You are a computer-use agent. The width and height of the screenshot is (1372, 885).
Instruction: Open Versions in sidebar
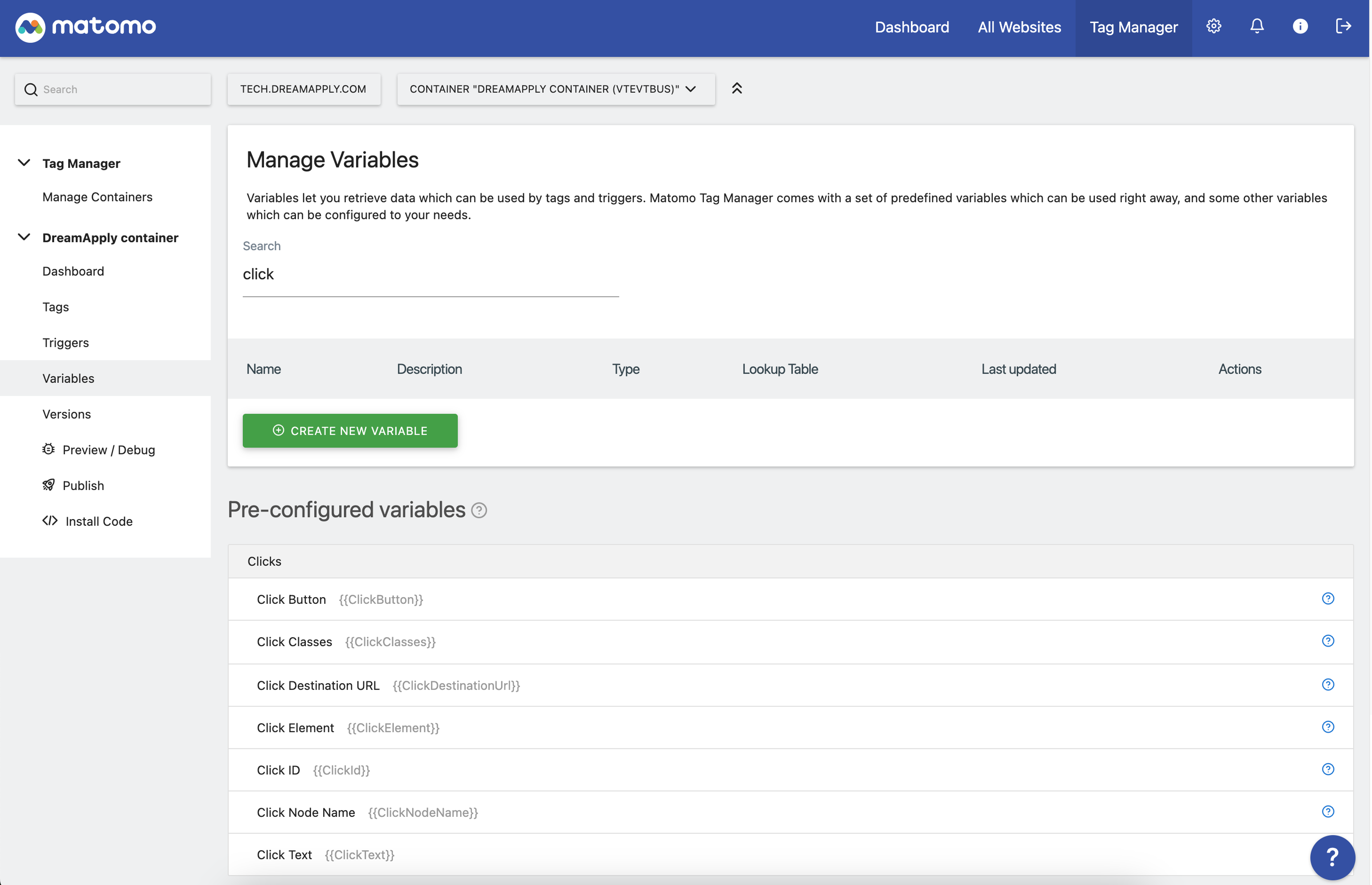(x=67, y=414)
